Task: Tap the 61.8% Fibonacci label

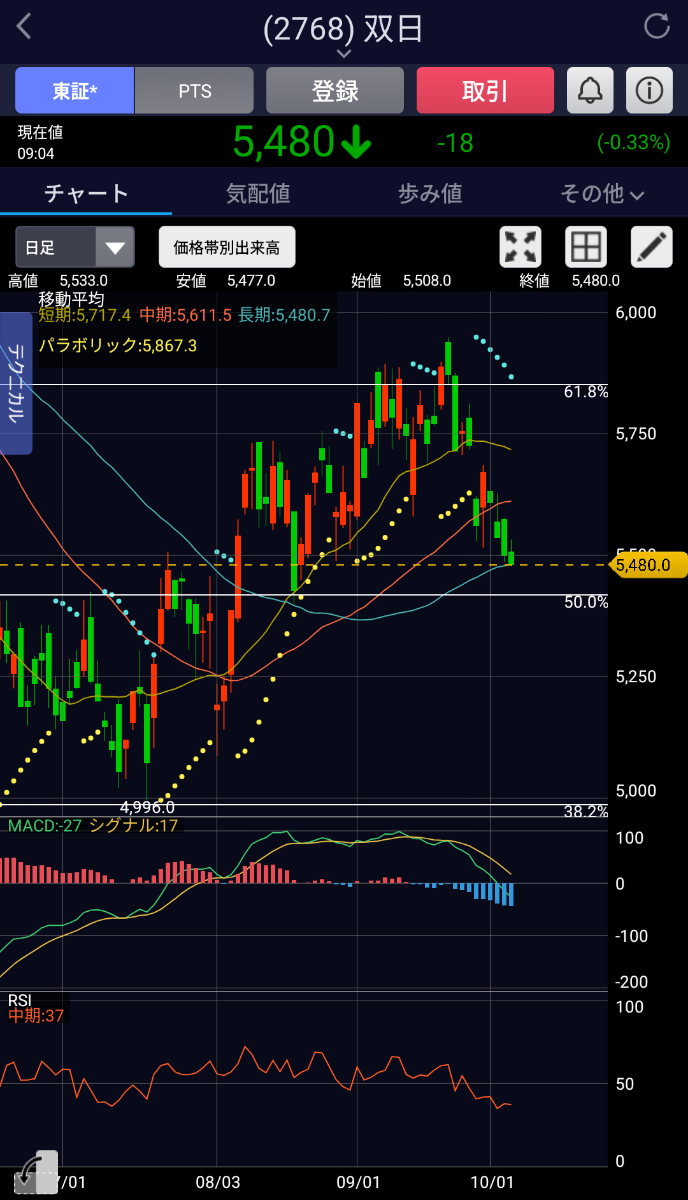Action: click(x=586, y=392)
